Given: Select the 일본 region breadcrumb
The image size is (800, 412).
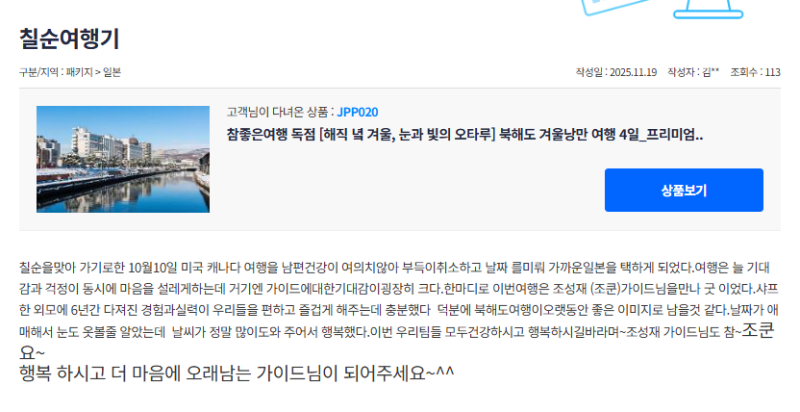Looking at the screenshot, I should coord(112,72).
